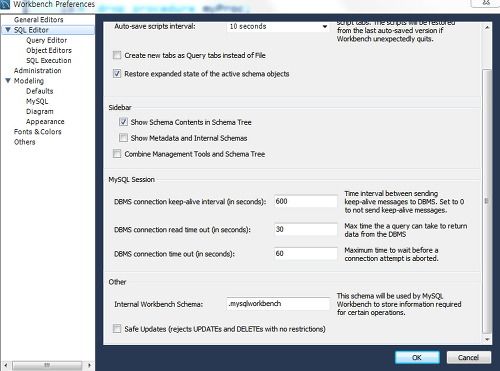Viewport: 500px width, 371px height.
Task: Click the OK button
Action: pyautogui.click(x=417, y=357)
